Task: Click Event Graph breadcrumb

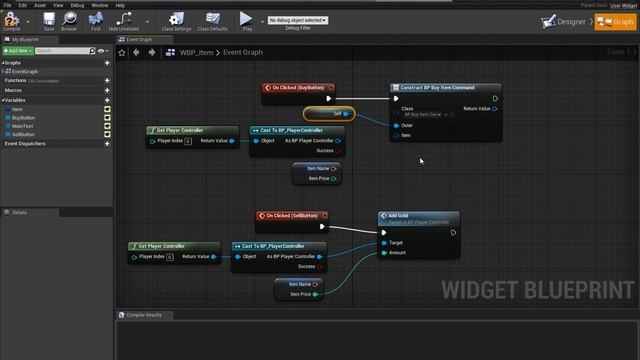Action: pyautogui.click(x=243, y=53)
